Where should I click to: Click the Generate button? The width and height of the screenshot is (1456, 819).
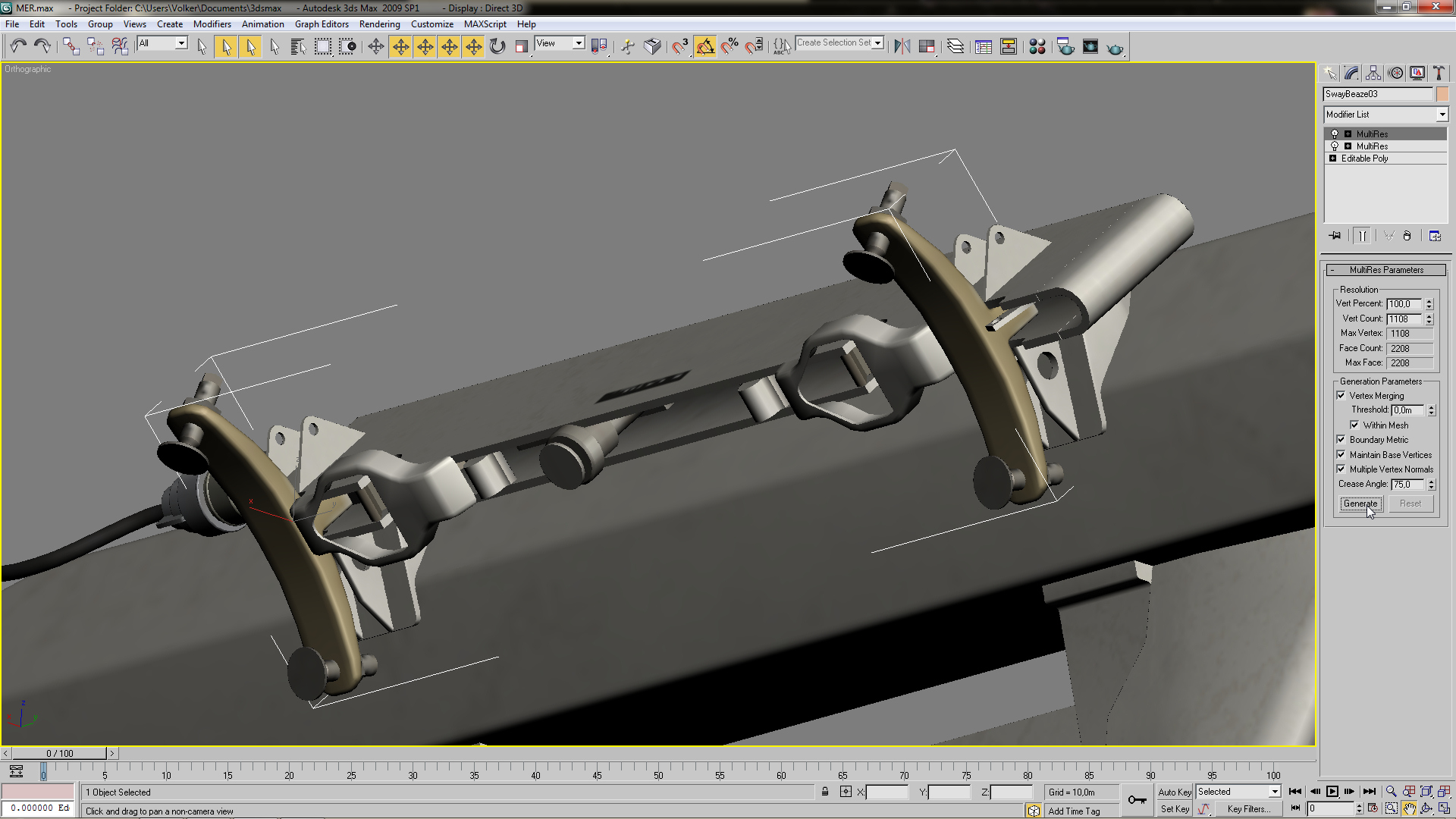[1360, 504]
